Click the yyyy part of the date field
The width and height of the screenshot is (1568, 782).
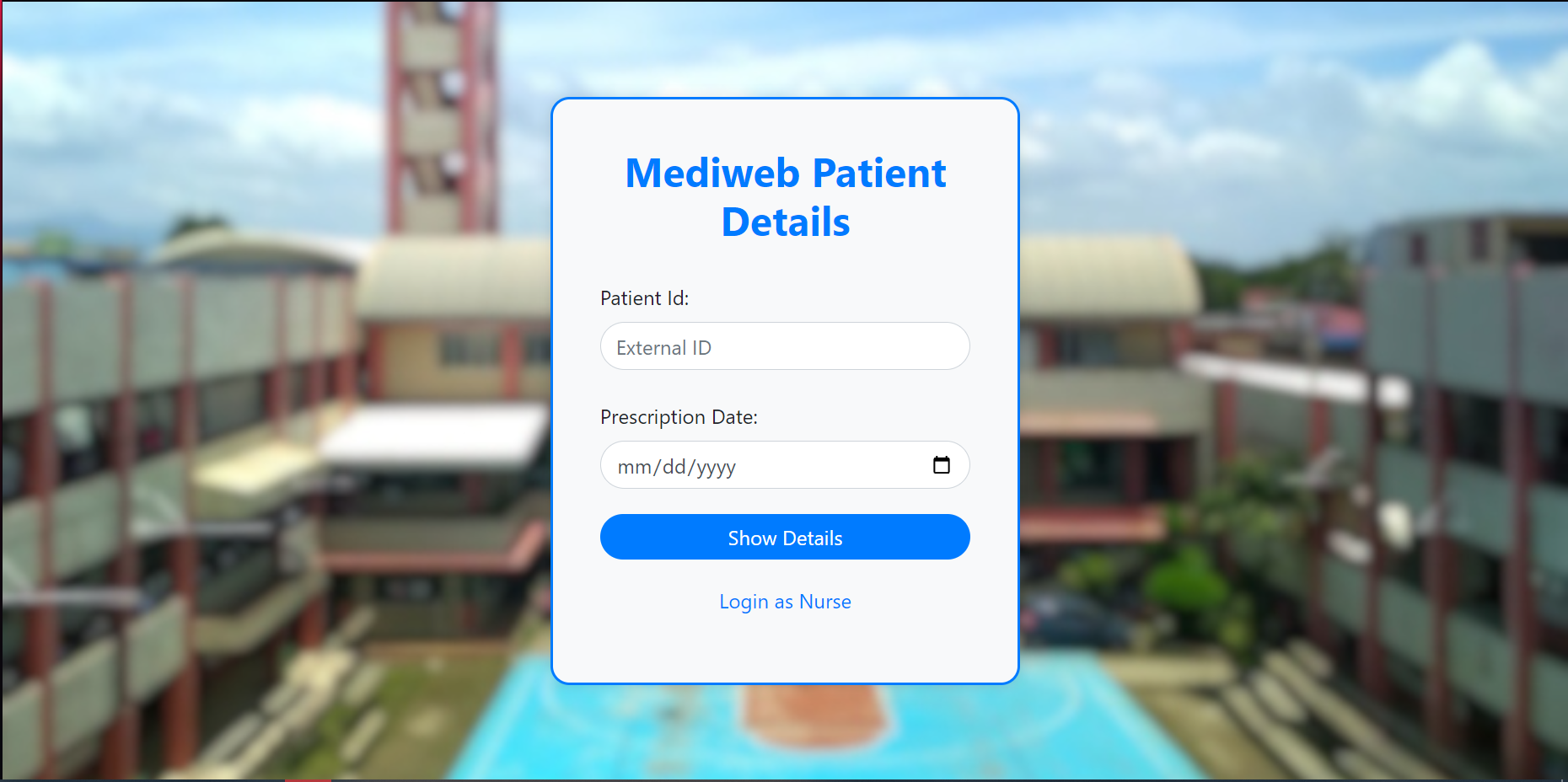point(715,464)
